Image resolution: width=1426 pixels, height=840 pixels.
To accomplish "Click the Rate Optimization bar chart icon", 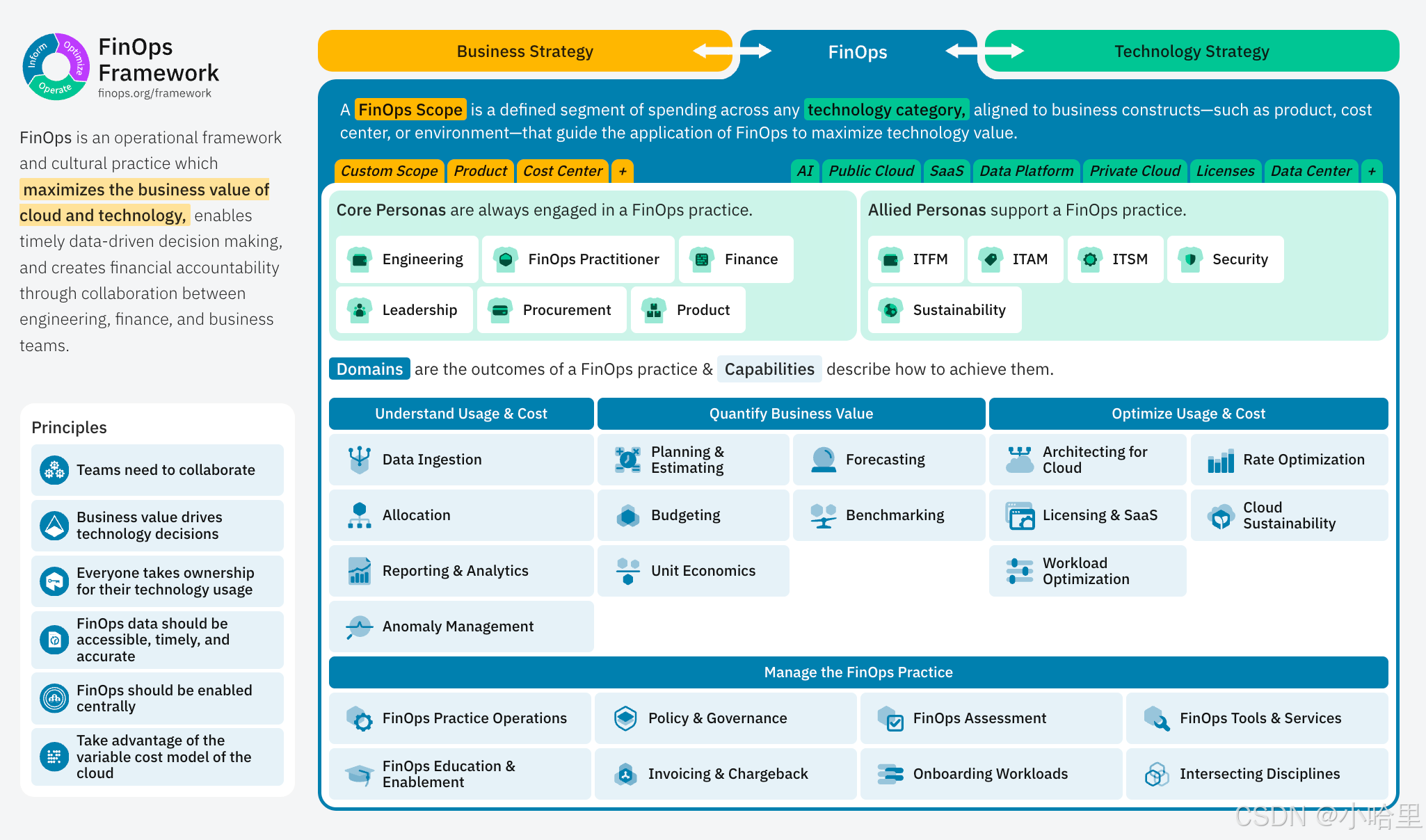I will [x=1221, y=460].
